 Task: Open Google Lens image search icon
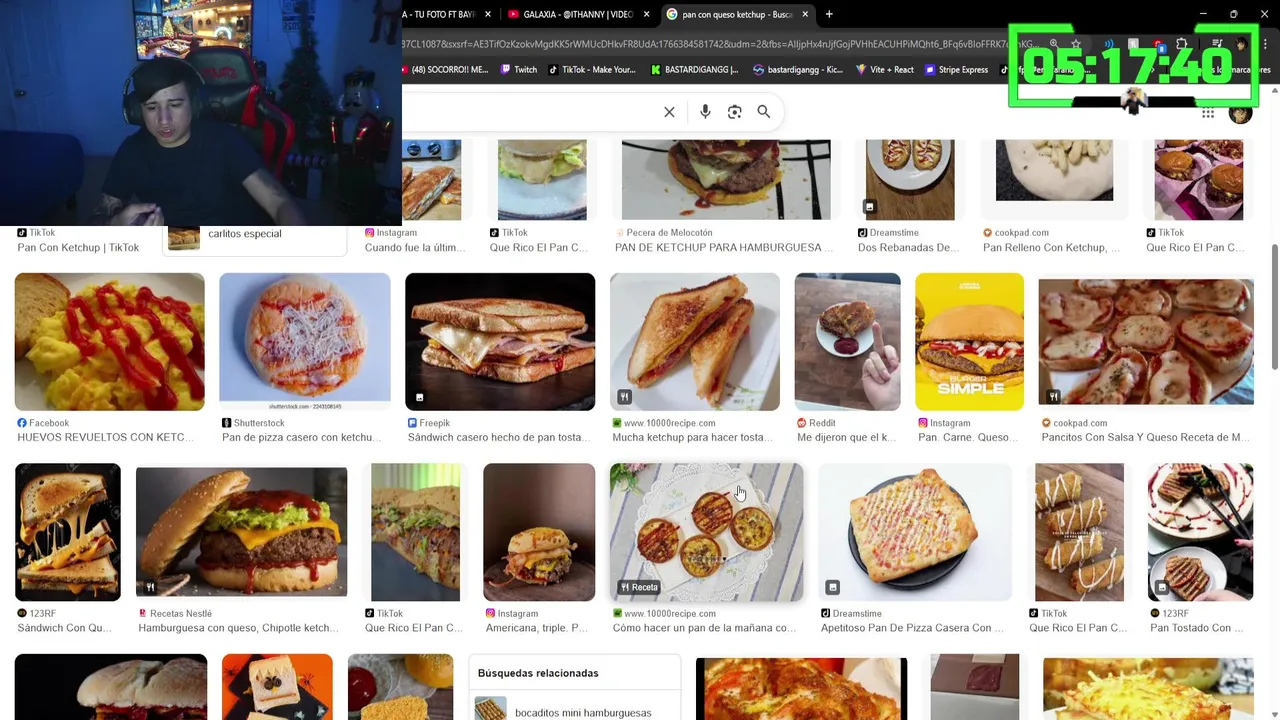pos(734,112)
